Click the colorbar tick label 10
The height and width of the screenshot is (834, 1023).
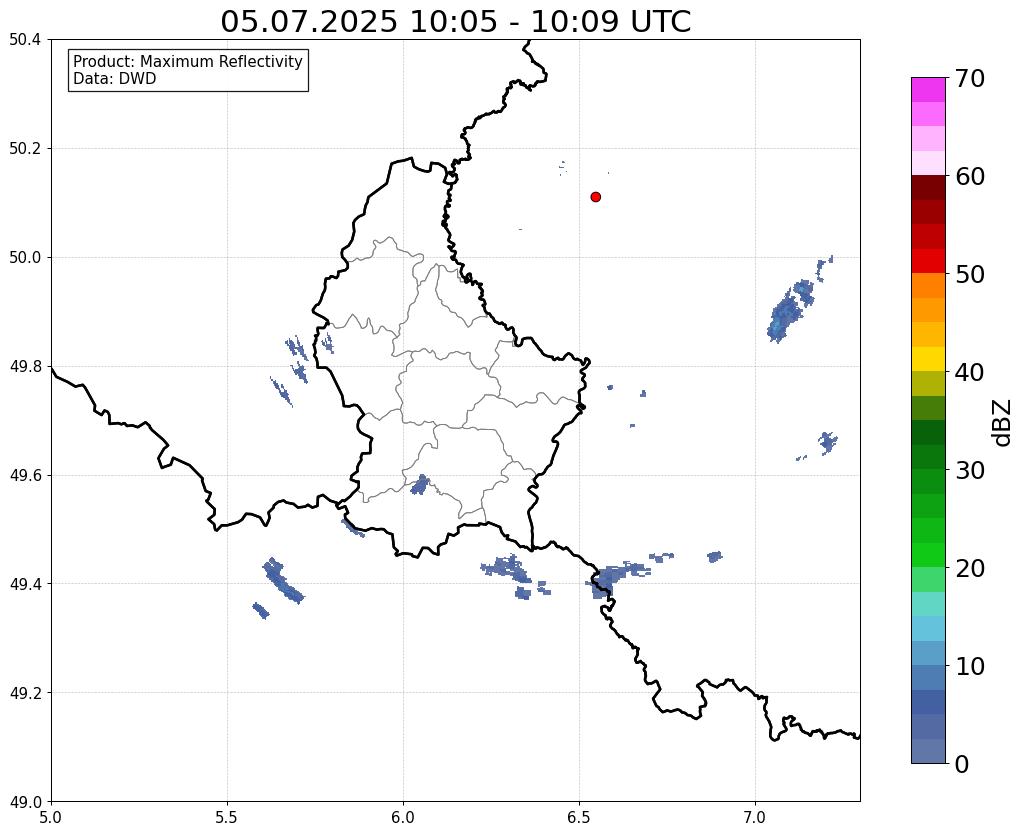click(970, 666)
